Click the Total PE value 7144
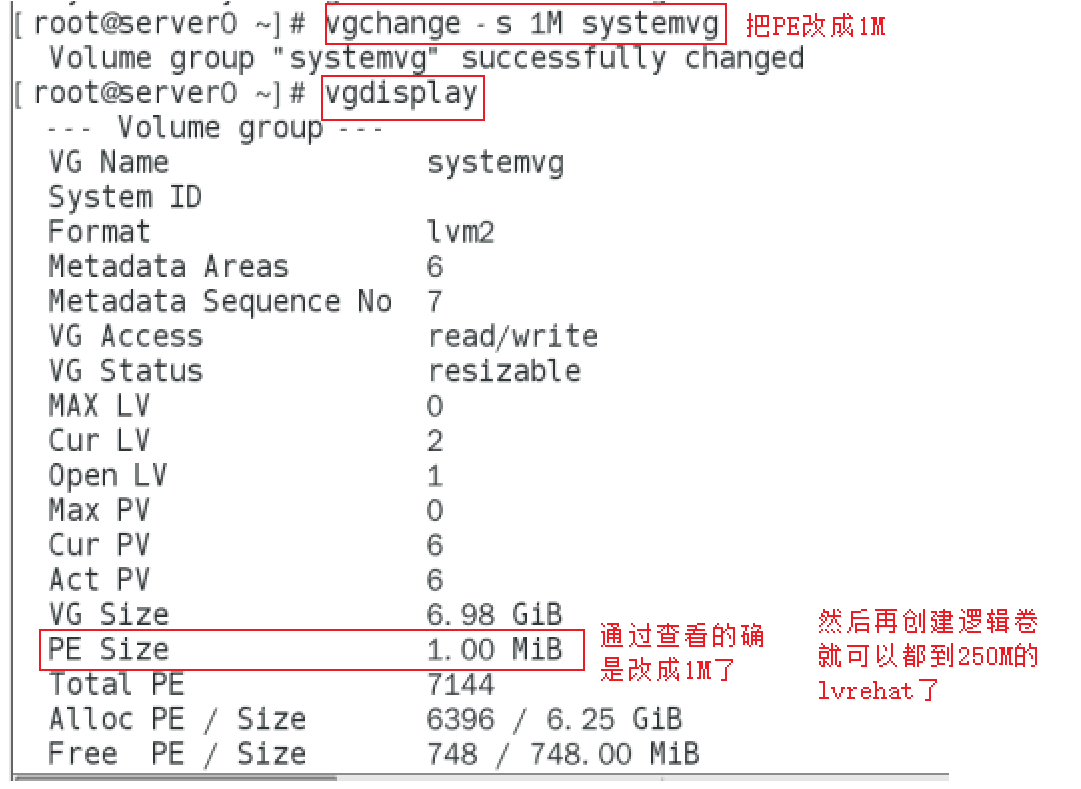Screen dimensions: 1081x789 pyautogui.click(x=460, y=685)
